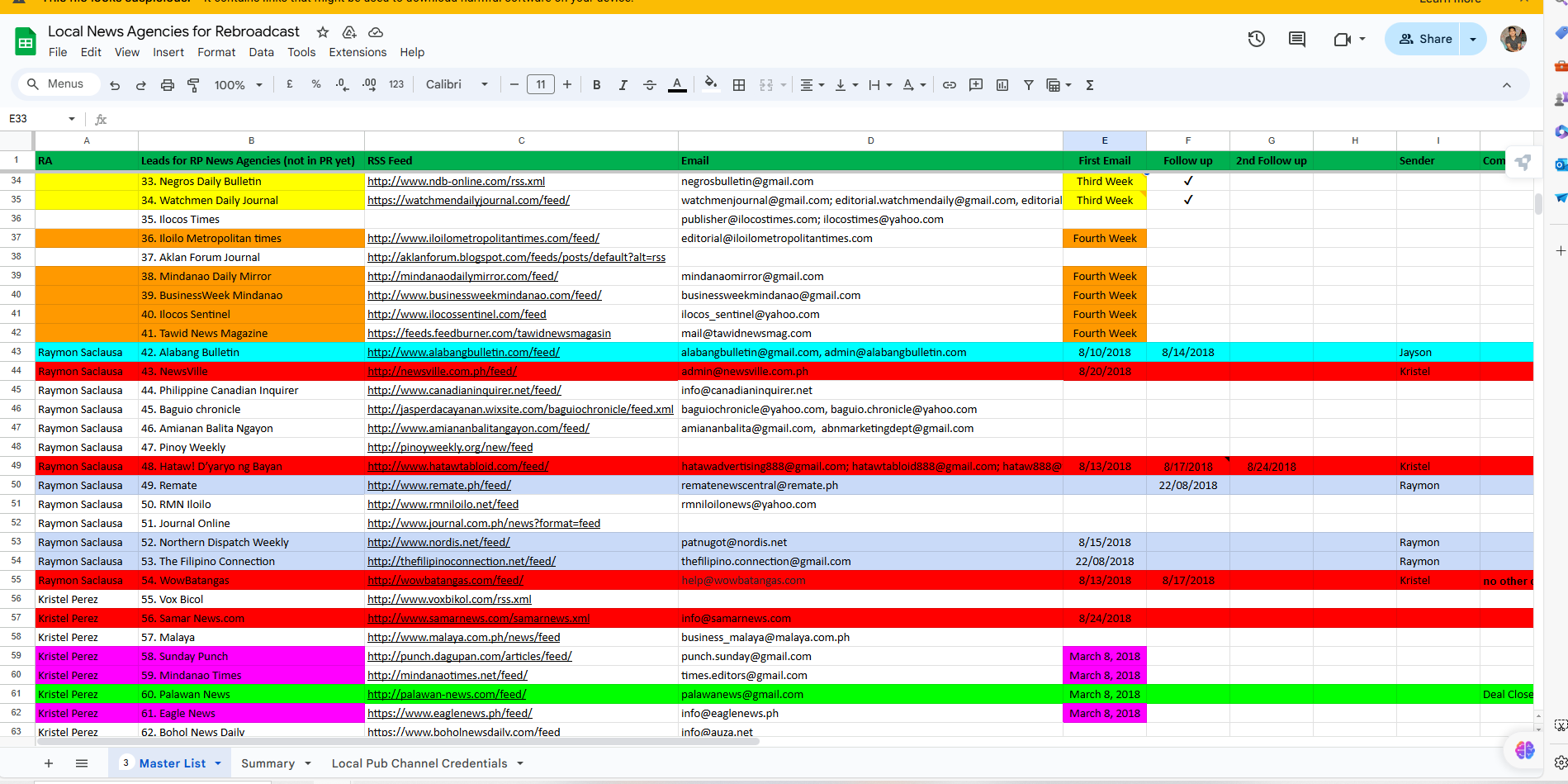The height and width of the screenshot is (784, 1568).
Task: Open the Google Sheets home icon
Action: (x=26, y=40)
